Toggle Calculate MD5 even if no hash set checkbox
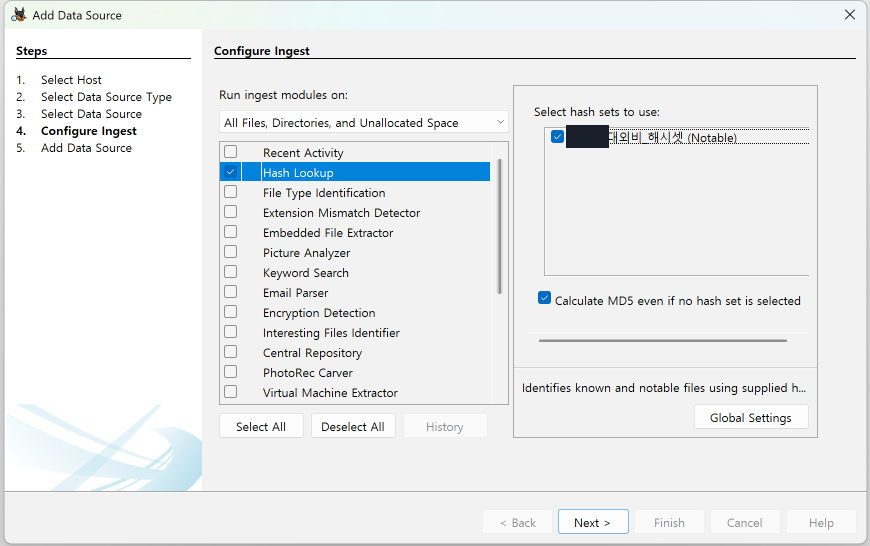The width and height of the screenshot is (870, 546). click(x=544, y=298)
